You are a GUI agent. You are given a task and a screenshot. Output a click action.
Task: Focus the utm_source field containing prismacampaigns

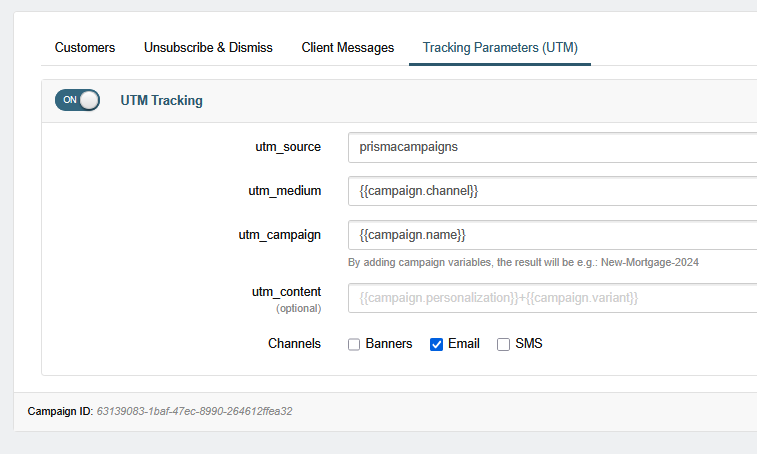(x=552, y=147)
